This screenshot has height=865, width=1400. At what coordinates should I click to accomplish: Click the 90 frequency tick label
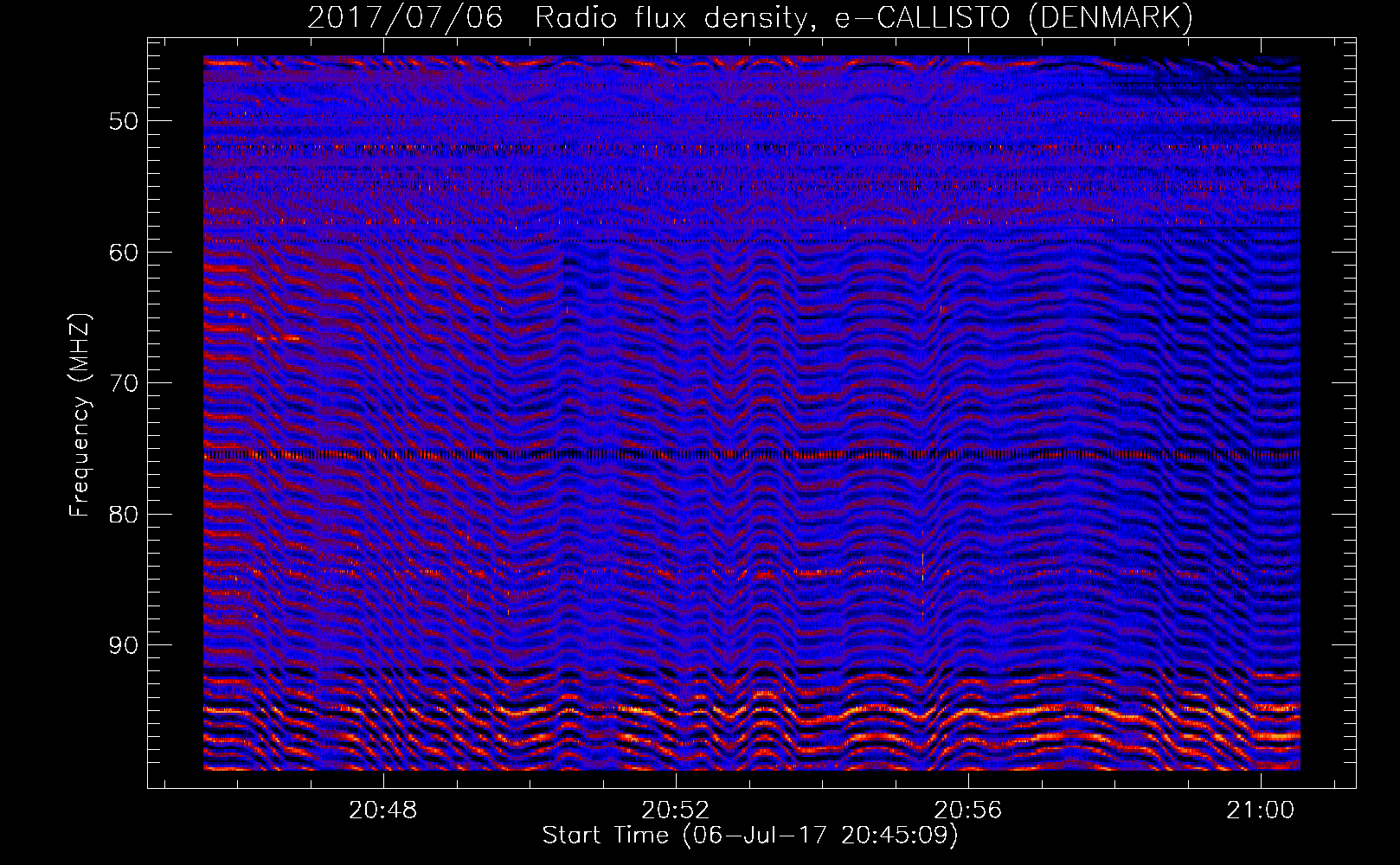point(124,646)
